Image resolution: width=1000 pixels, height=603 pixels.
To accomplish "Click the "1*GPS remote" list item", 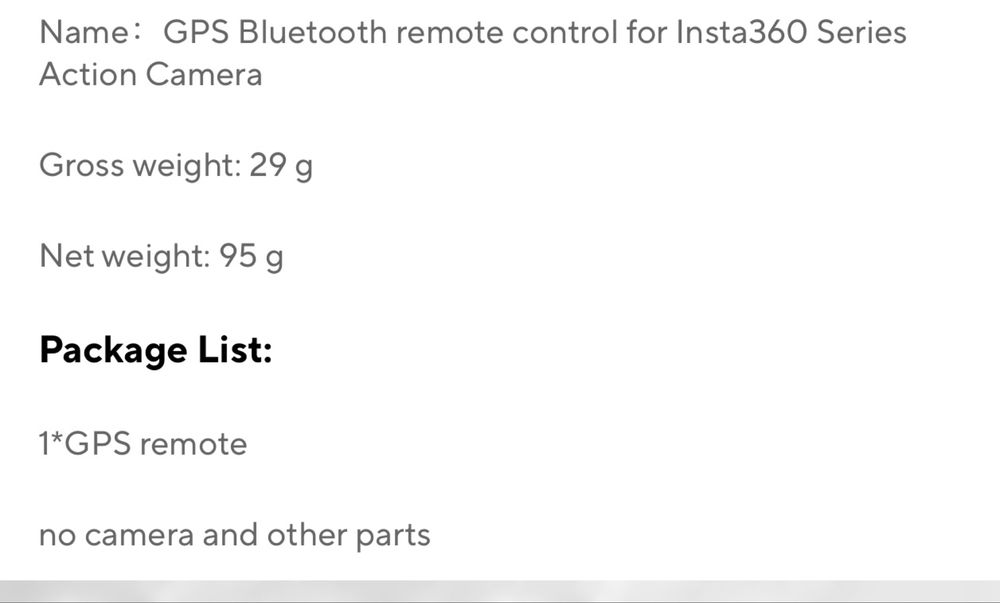I will pyautogui.click(x=143, y=443).
